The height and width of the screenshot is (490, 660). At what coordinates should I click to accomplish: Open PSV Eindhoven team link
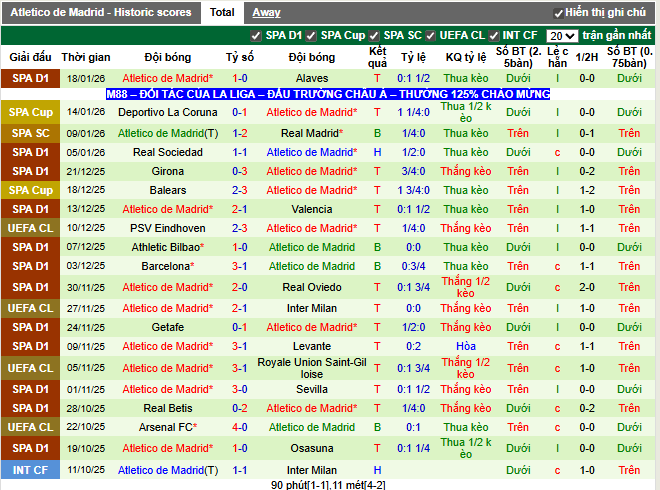click(168, 228)
